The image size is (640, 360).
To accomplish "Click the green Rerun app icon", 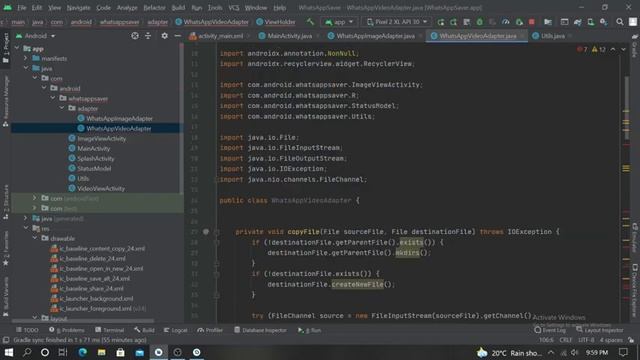I will (x=441, y=22).
